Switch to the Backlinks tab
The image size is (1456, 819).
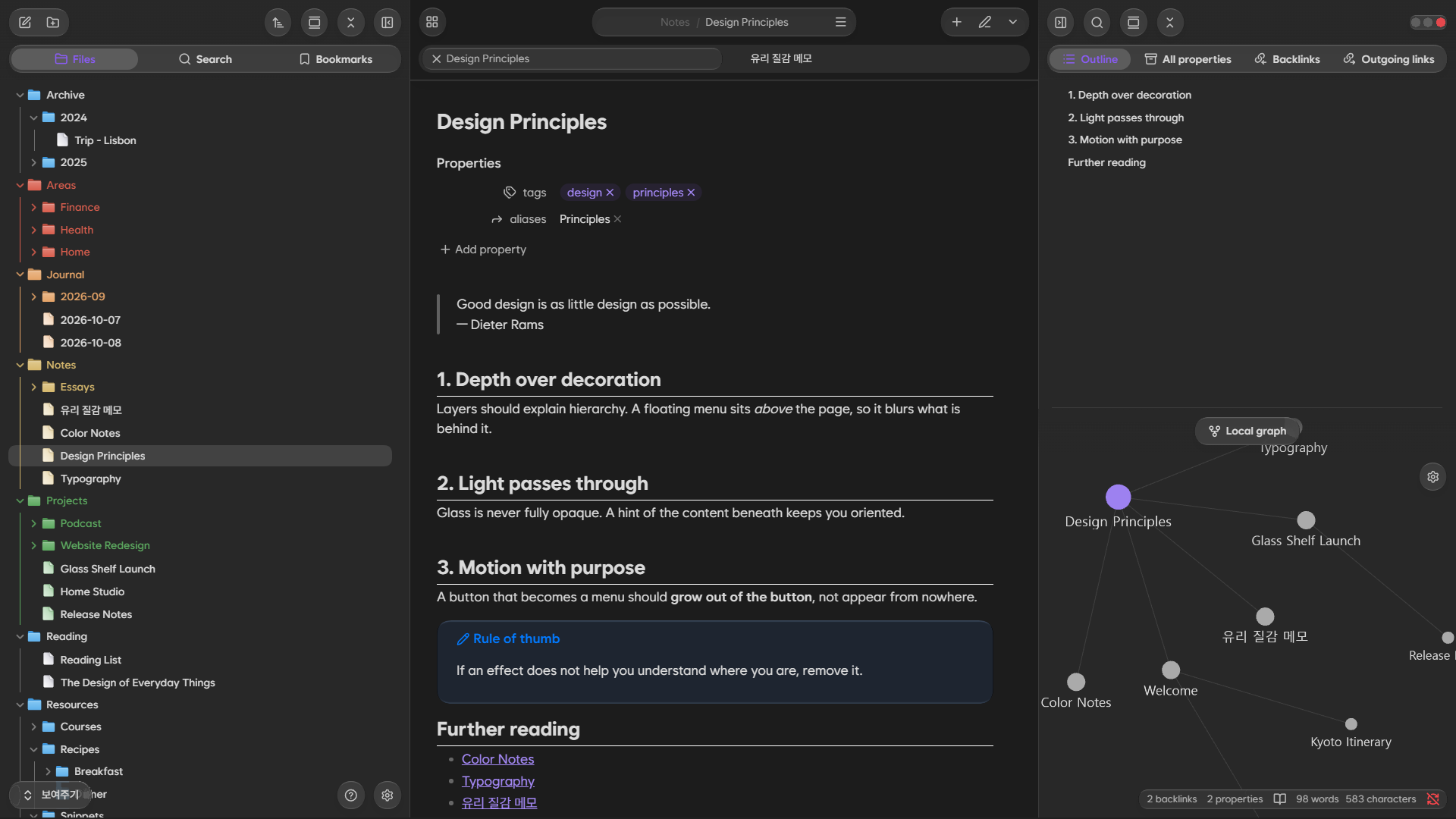click(x=1287, y=59)
